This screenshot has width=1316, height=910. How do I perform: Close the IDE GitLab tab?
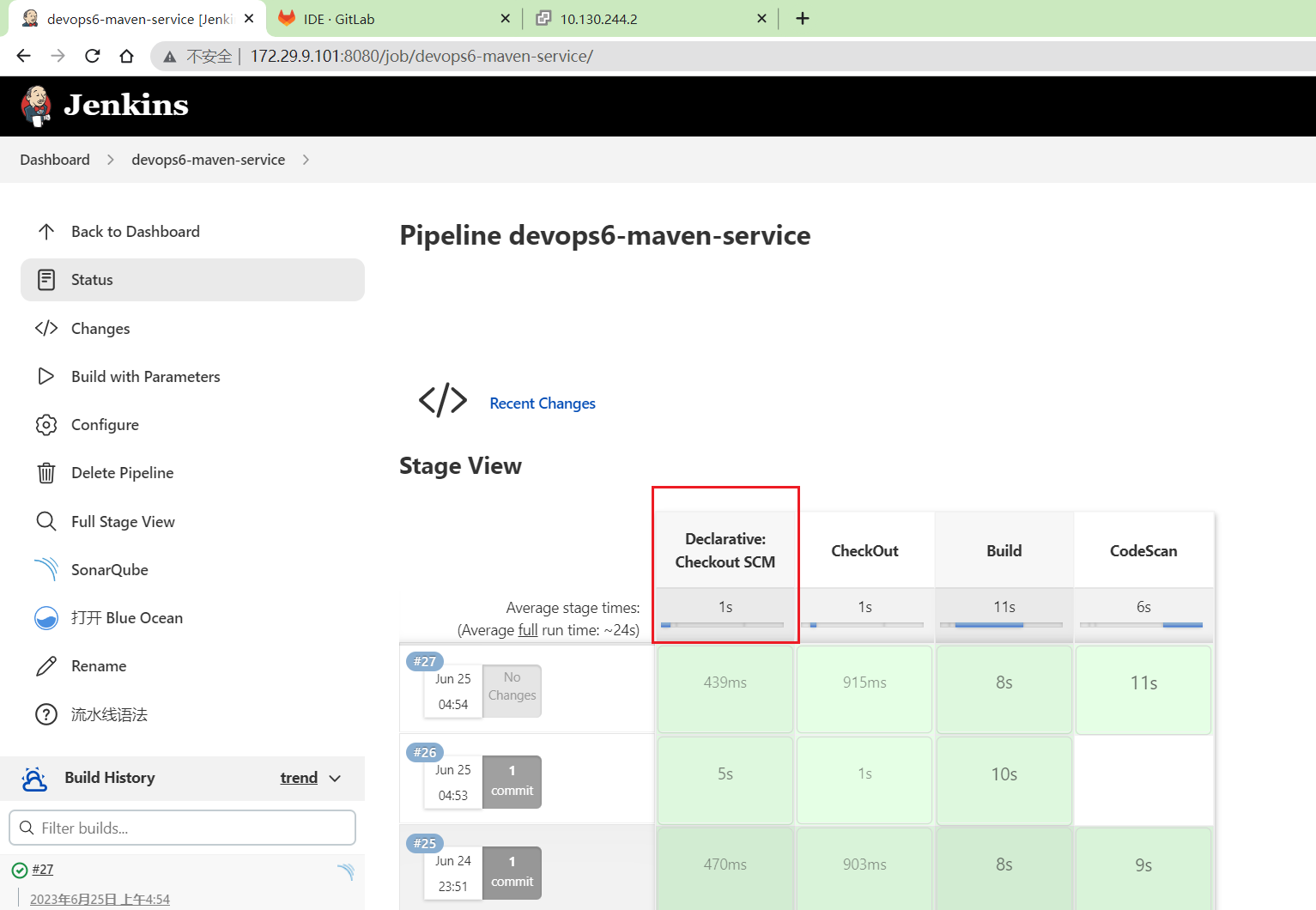(506, 18)
